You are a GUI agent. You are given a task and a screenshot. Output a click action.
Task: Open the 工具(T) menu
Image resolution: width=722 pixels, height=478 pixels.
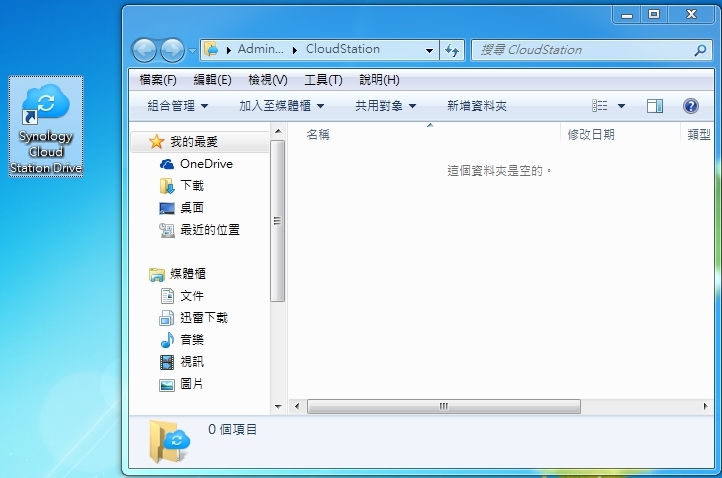(323, 80)
